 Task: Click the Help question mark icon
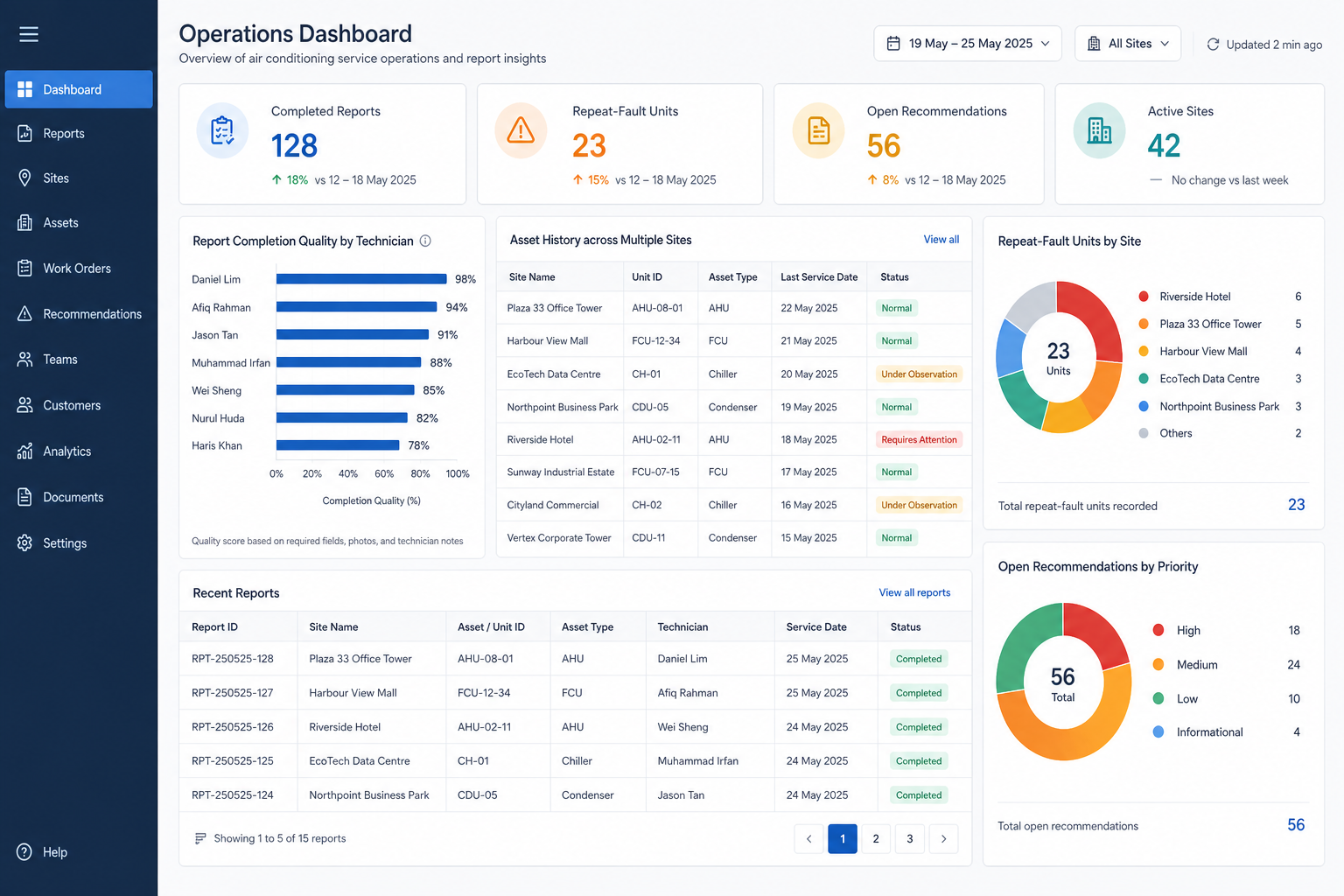click(x=24, y=851)
